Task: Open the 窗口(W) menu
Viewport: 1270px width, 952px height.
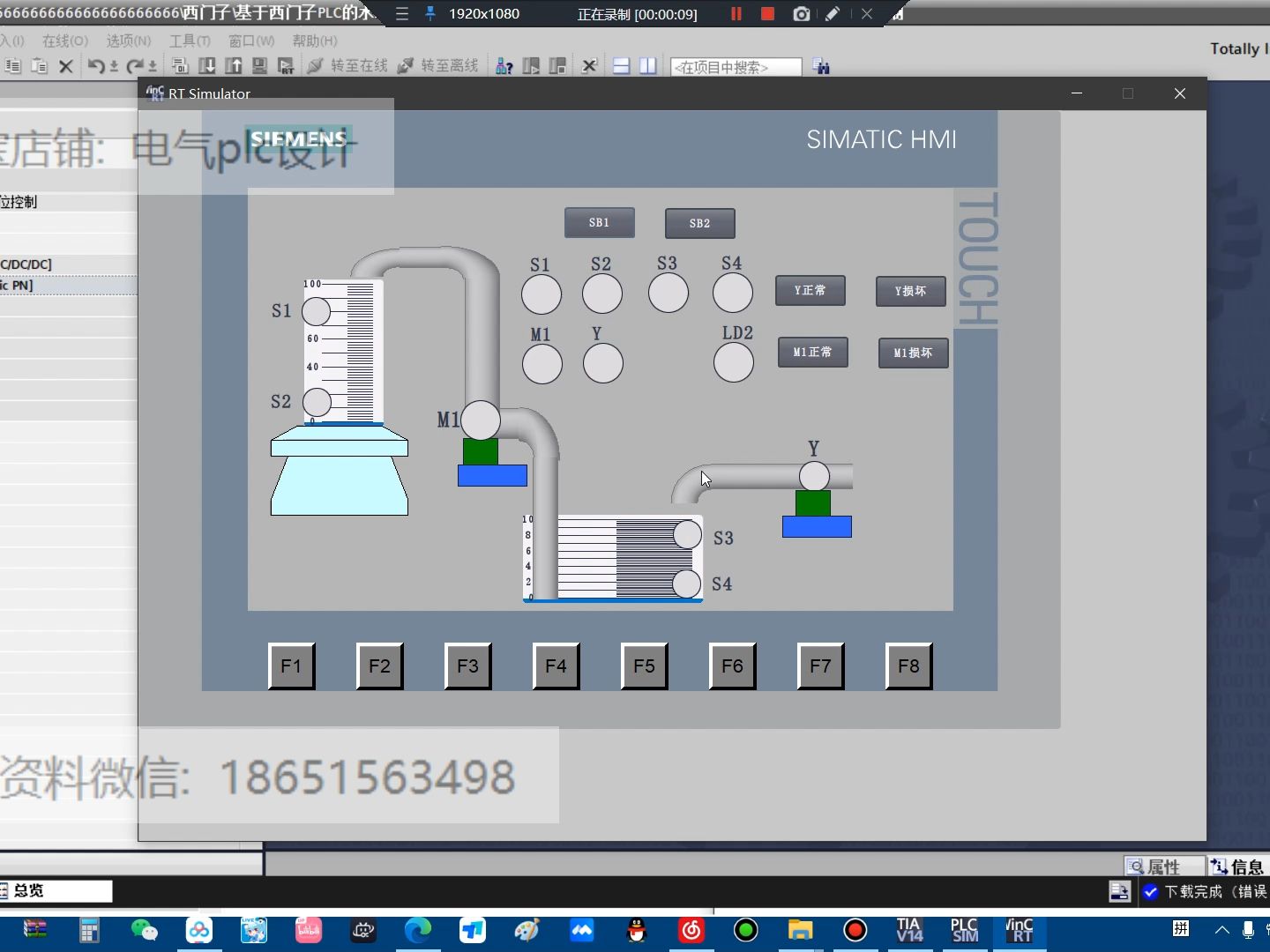Action: [x=251, y=41]
